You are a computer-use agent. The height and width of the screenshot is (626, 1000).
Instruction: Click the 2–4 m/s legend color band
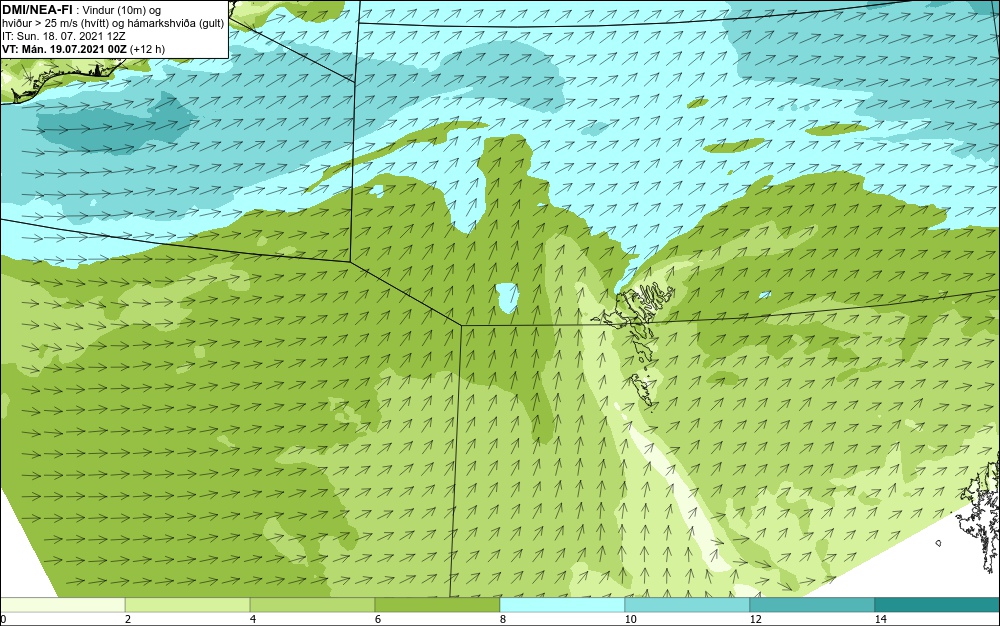click(188, 605)
